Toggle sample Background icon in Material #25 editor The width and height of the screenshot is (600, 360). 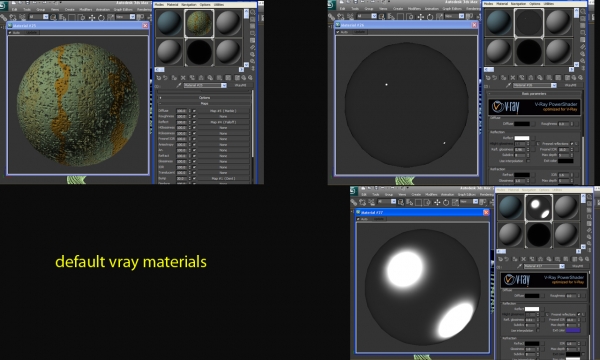click(253, 26)
